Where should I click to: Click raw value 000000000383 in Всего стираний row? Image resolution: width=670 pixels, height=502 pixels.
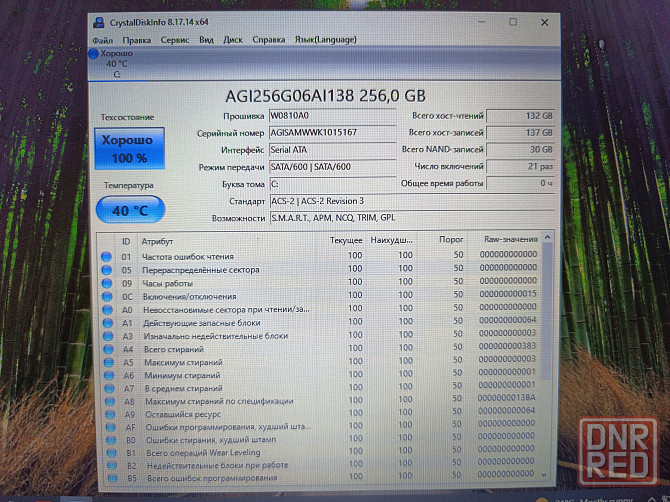(x=508, y=346)
